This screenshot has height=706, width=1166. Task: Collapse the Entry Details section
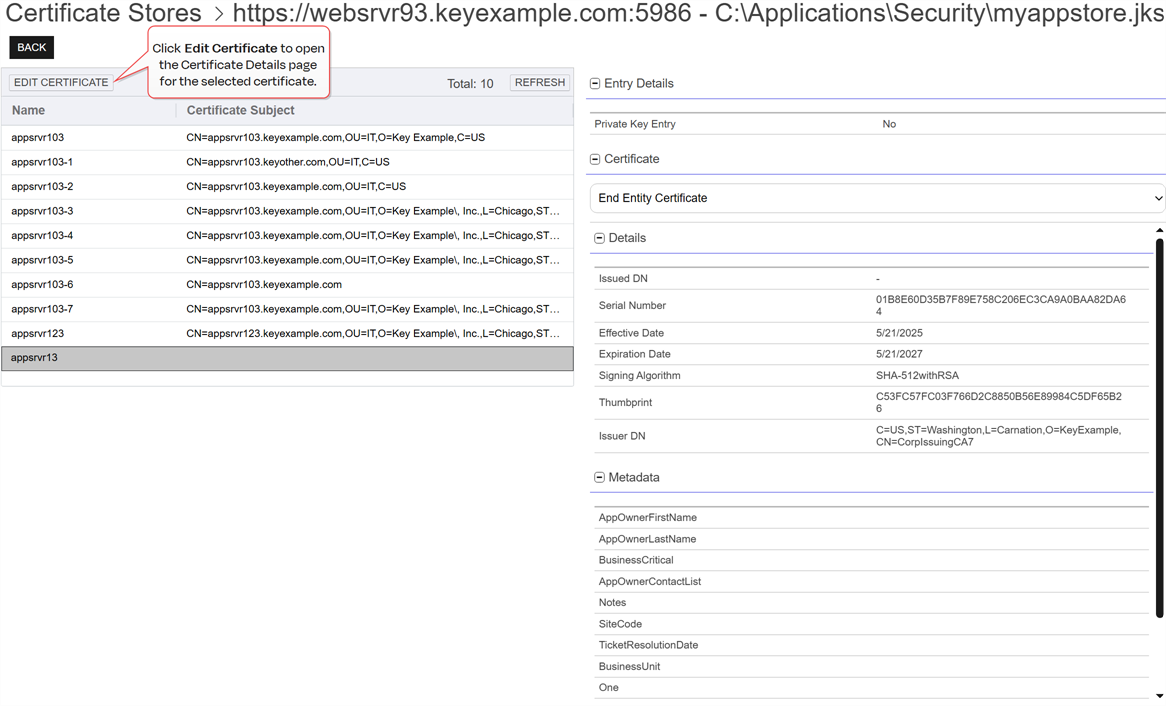point(595,84)
